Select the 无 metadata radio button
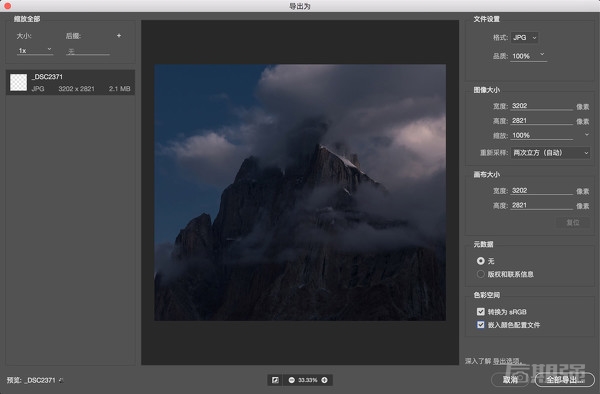The height and width of the screenshot is (394, 600). [x=481, y=261]
